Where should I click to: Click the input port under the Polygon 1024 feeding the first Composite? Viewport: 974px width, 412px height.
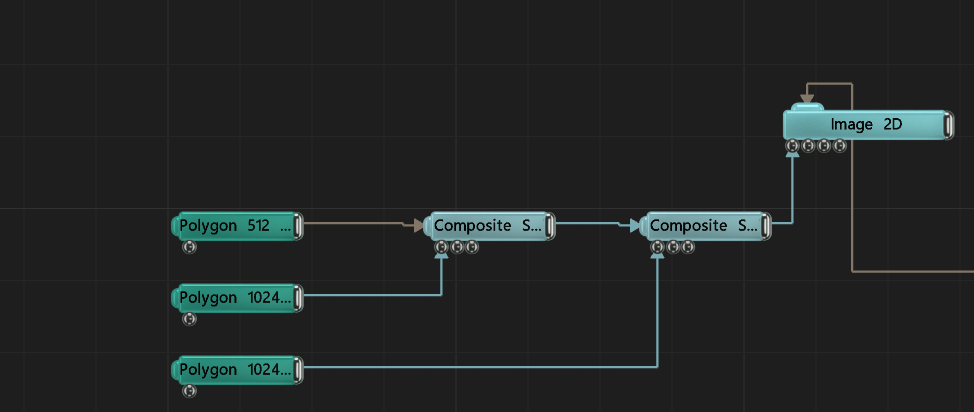click(x=189, y=319)
